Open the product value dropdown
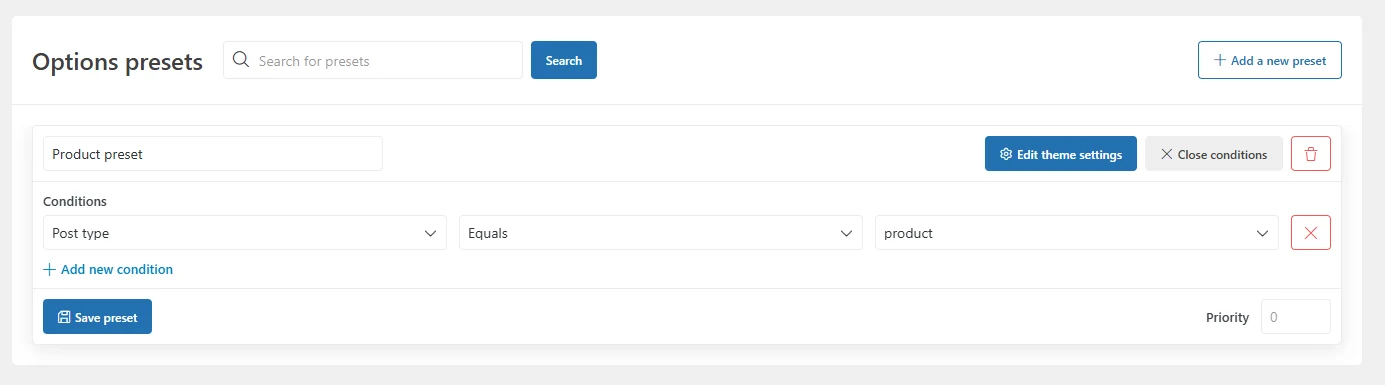1385x385 pixels. (1077, 233)
